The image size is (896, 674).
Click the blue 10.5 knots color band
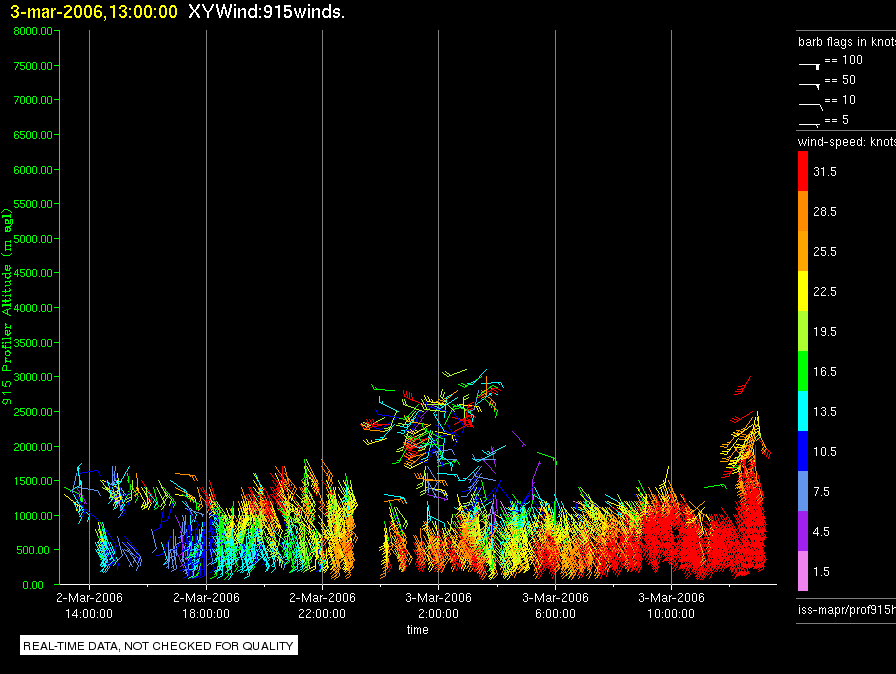coord(803,451)
